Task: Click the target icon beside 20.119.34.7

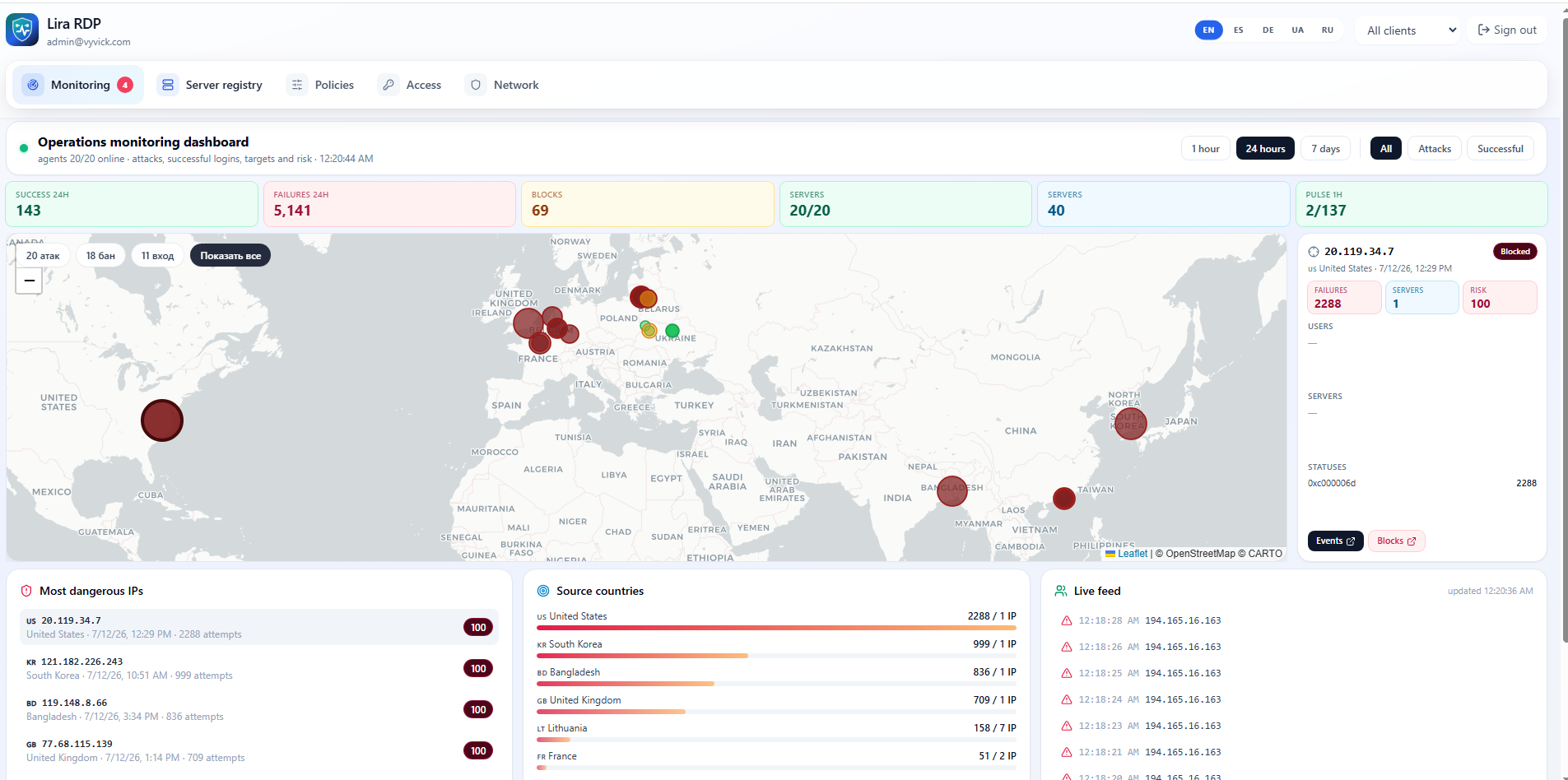Action: pyautogui.click(x=1314, y=252)
